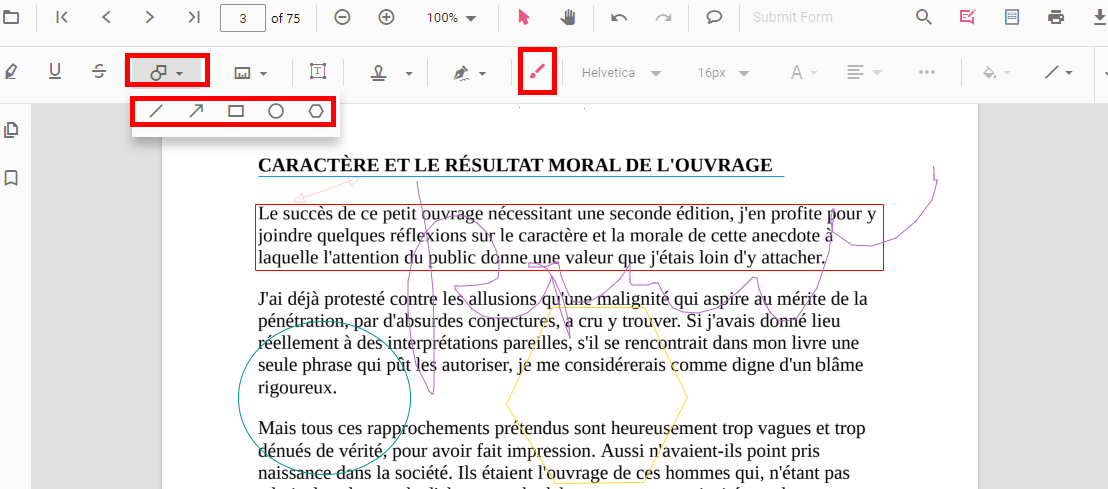Jump to the last page
The image size is (1108, 489).
coord(194,18)
